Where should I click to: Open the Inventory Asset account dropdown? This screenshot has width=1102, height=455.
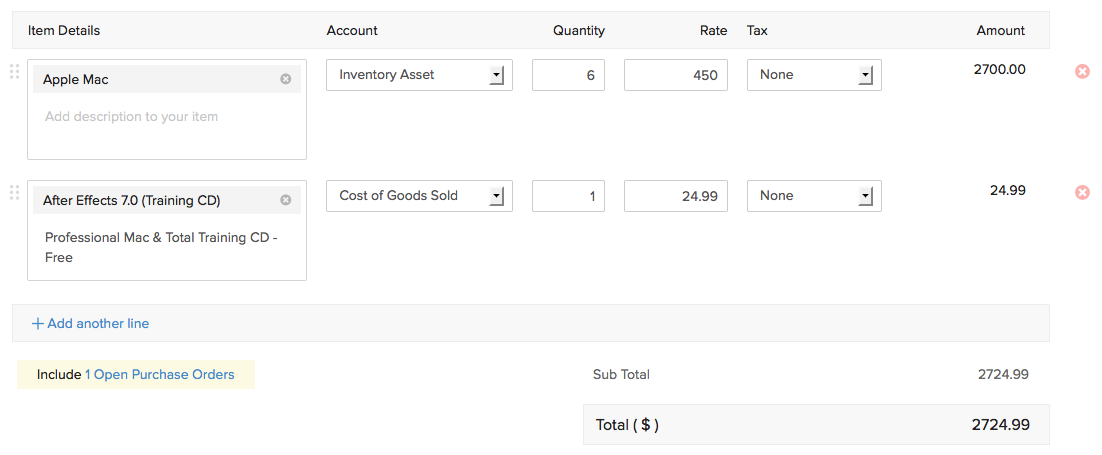point(497,75)
